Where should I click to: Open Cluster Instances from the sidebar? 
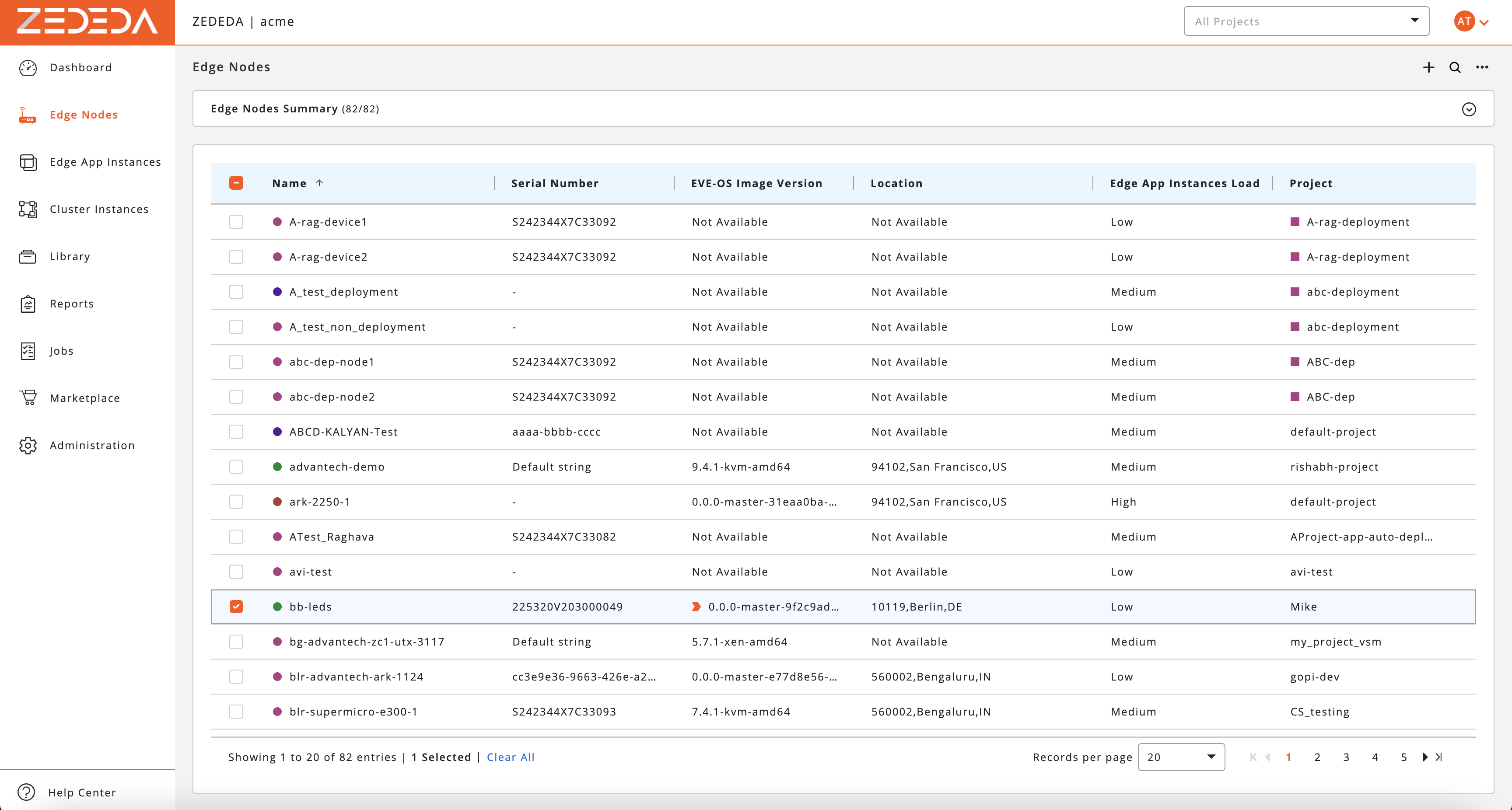98,209
